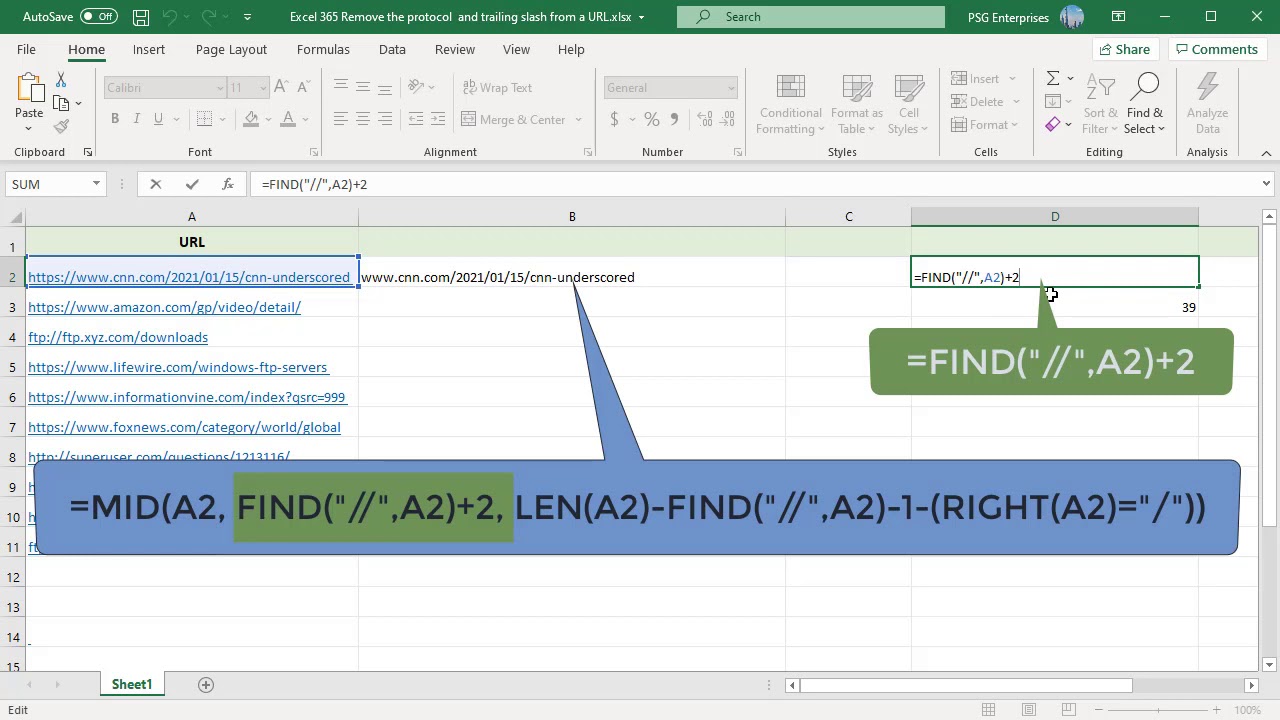The height and width of the screenshot is (720, 1280).
Task: Click the Search box in title bar
Action: pyautogui.click(x=810, y=17)
